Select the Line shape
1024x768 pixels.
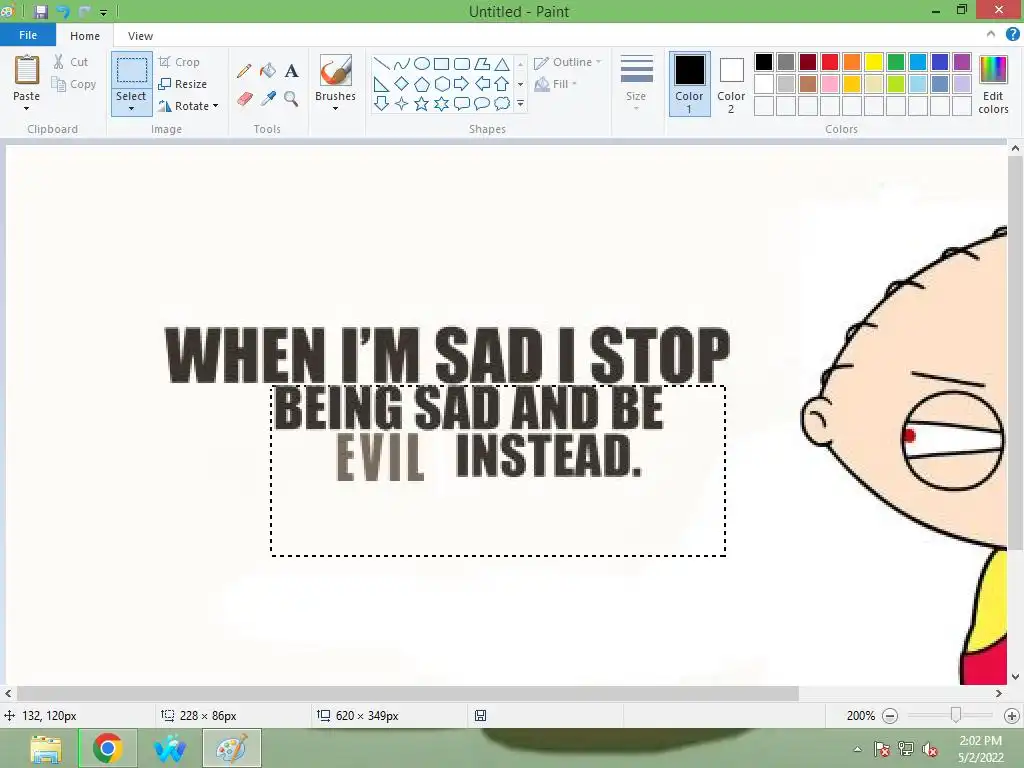[381, 63]
